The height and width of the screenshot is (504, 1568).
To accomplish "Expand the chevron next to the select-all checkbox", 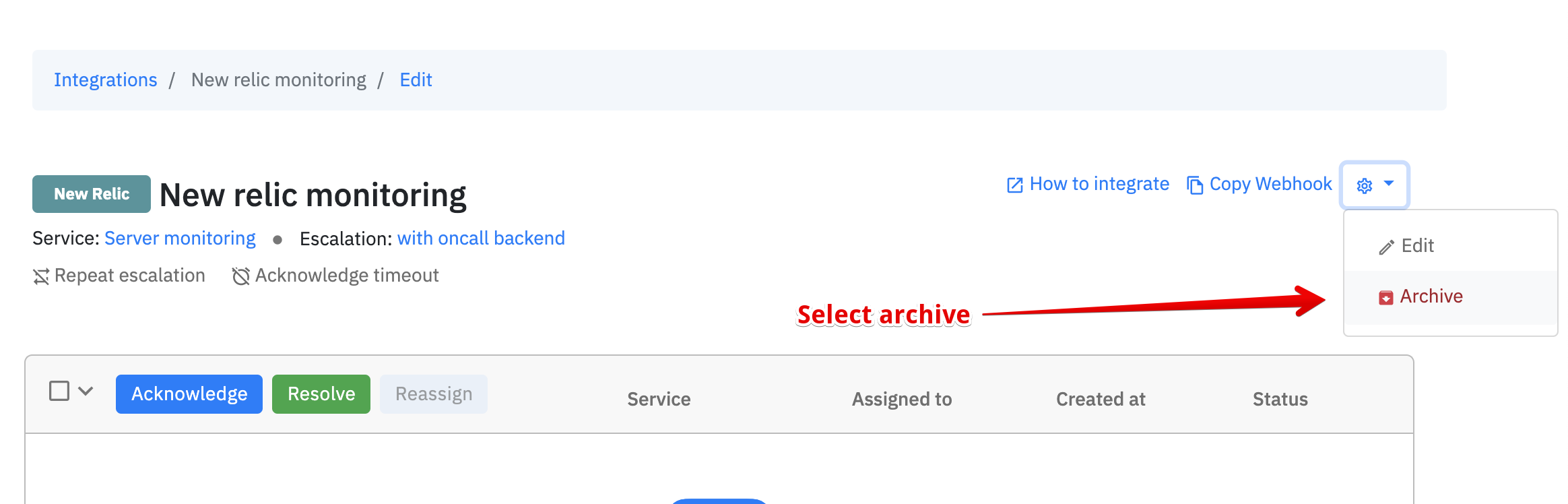I will point(86,391).
